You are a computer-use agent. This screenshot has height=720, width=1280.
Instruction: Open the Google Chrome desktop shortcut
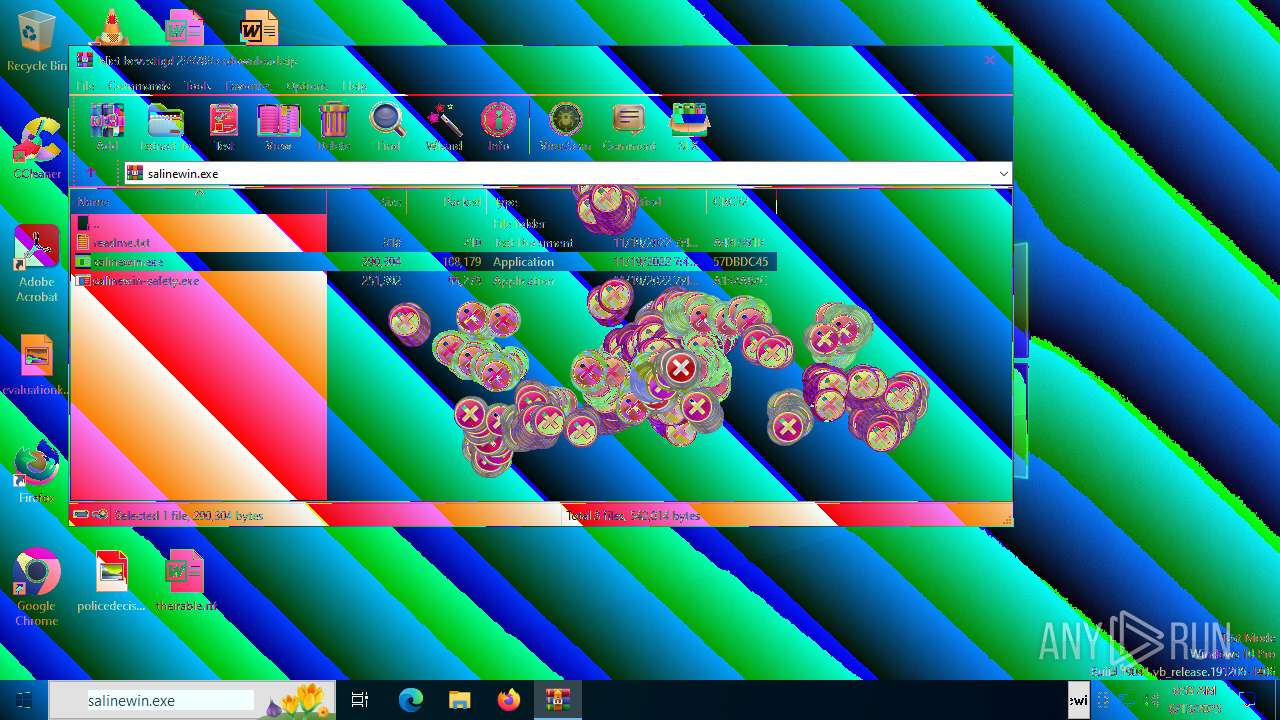tap(37, 588)
